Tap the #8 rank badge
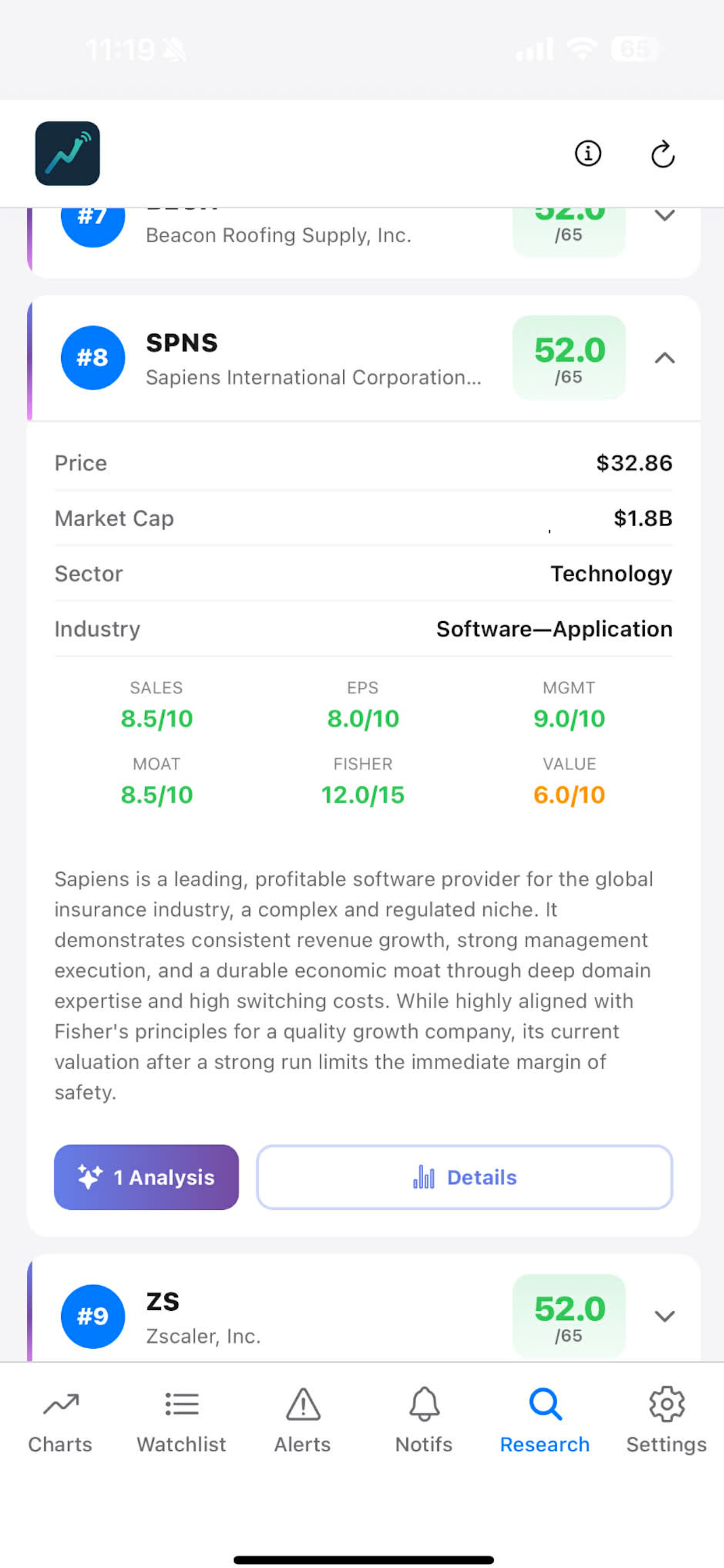The image size is (724, 1568). coord(93,358)
